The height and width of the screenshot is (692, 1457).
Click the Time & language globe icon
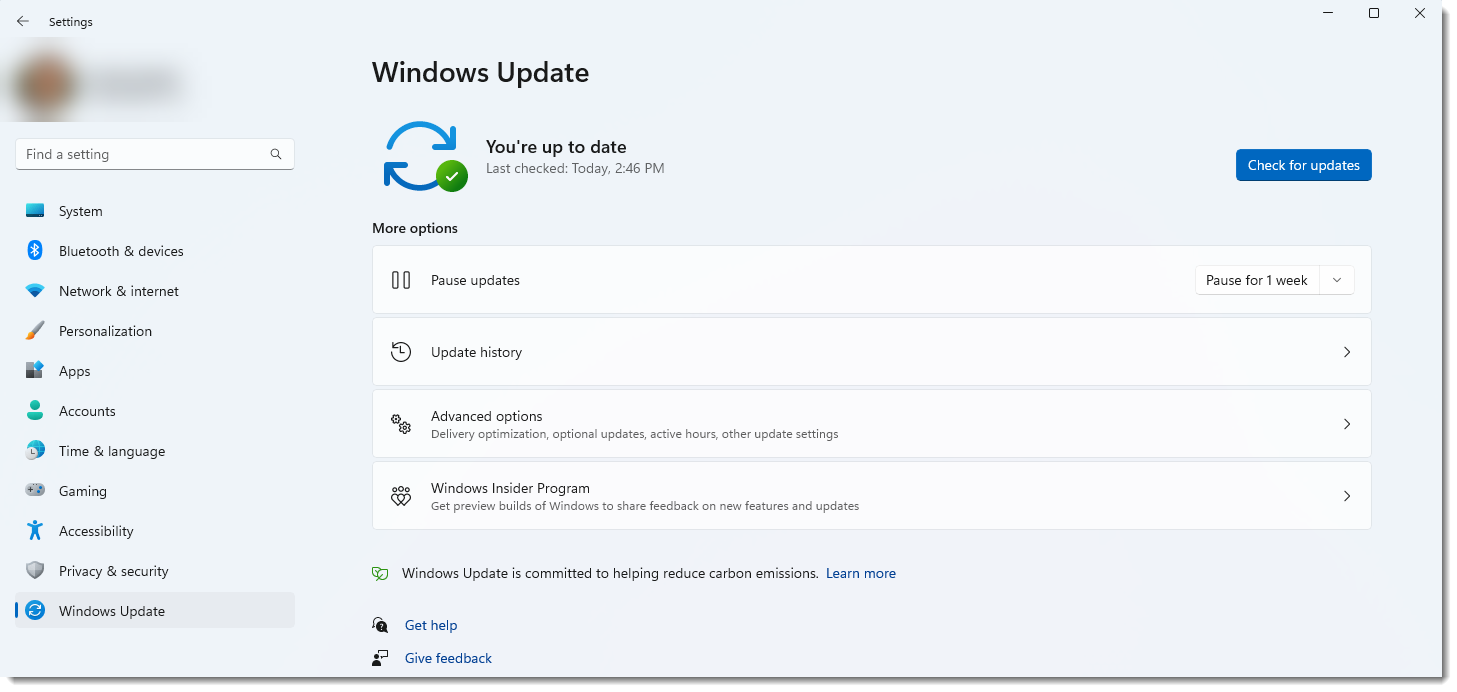point(35,451)
